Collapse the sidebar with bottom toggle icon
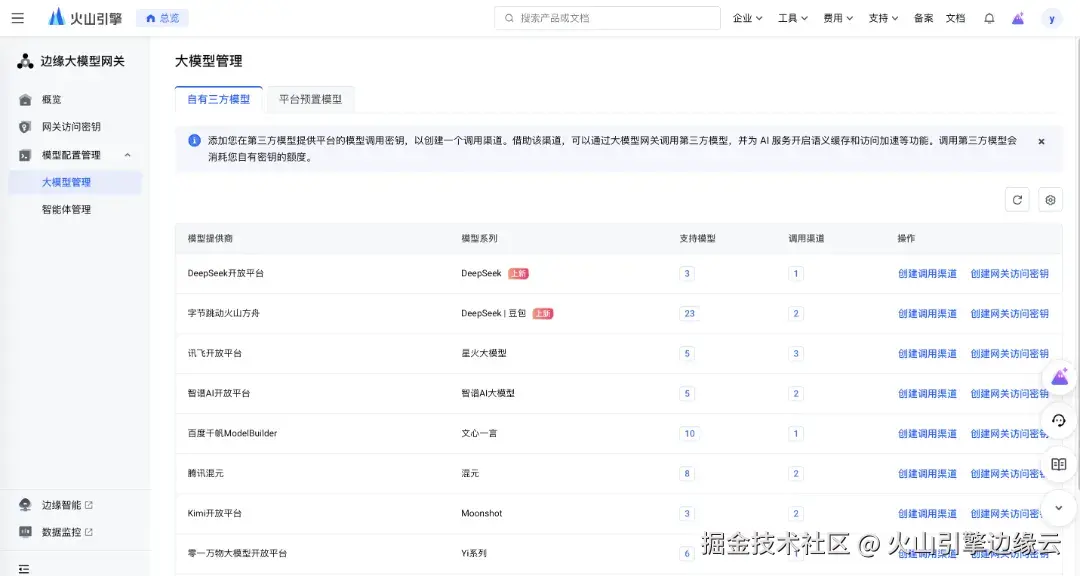Image resolution: width=1080 pixels, height=576 pixels. (x=23, y=568)
